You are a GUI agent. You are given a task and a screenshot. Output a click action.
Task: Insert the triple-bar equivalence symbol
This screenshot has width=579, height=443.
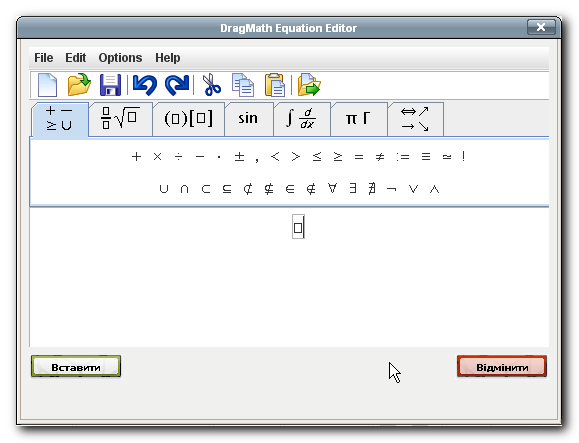(426, 157)
